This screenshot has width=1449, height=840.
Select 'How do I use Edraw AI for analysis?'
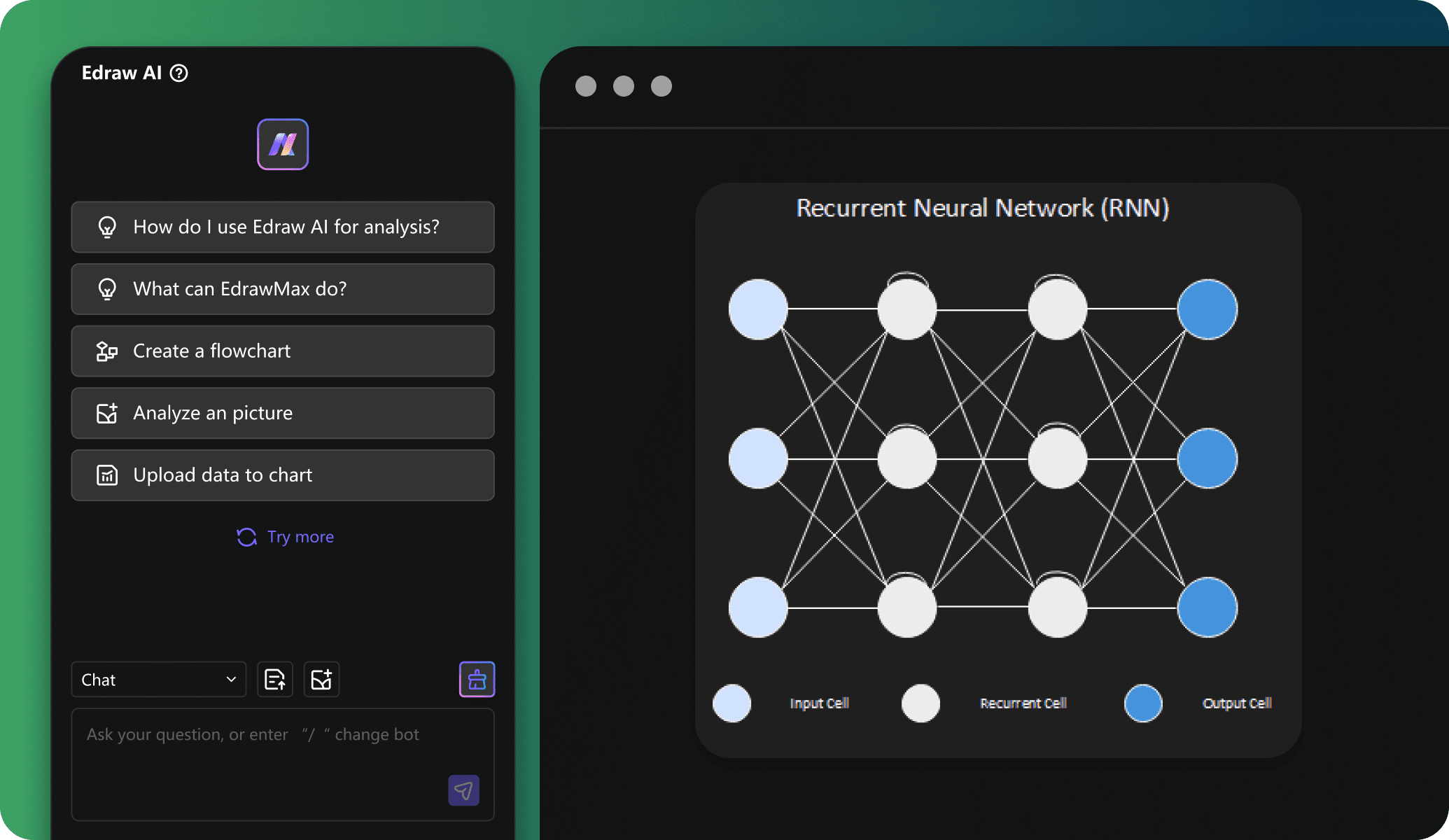point(283,227)
